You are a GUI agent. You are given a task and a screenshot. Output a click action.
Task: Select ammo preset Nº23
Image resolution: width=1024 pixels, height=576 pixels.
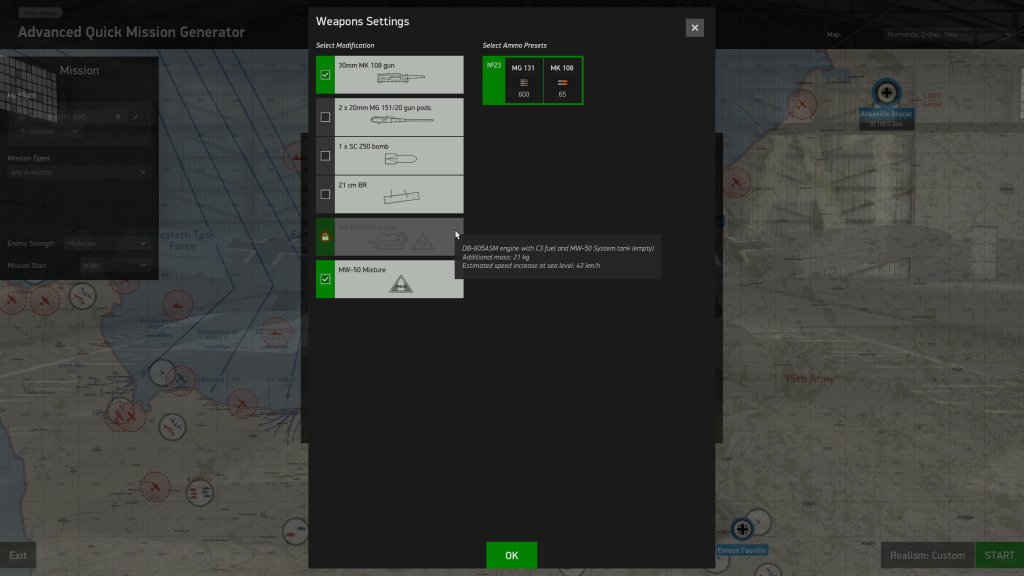click(x=493, y=80)
